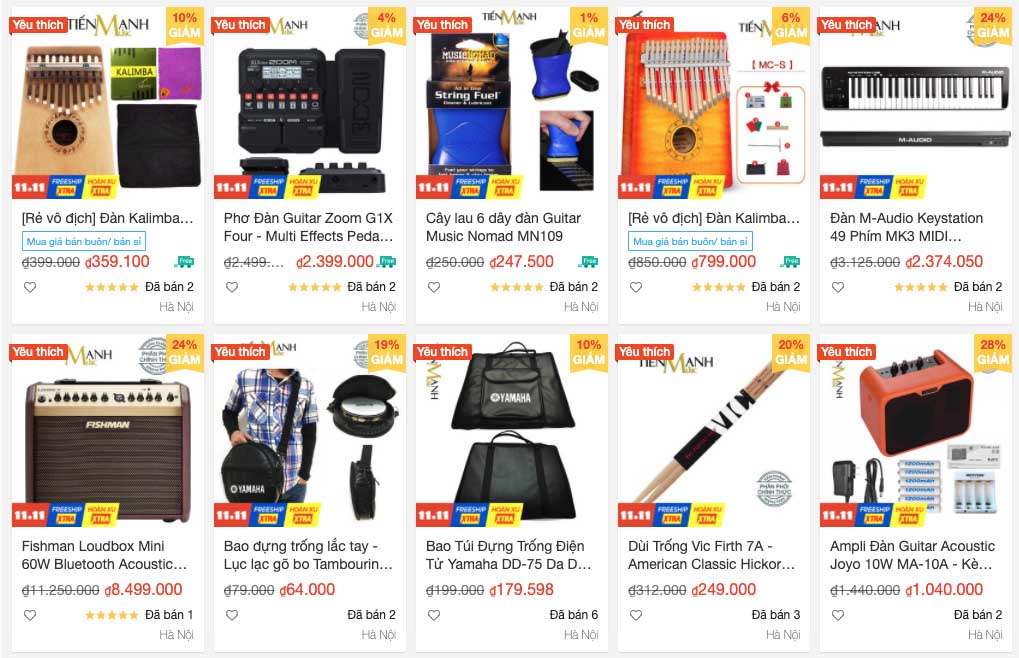Favorite the Vic Firth 7A drumsticks heart icon
The height and width of the screenshot is (658, 1019).
click(x=636, y=615)
